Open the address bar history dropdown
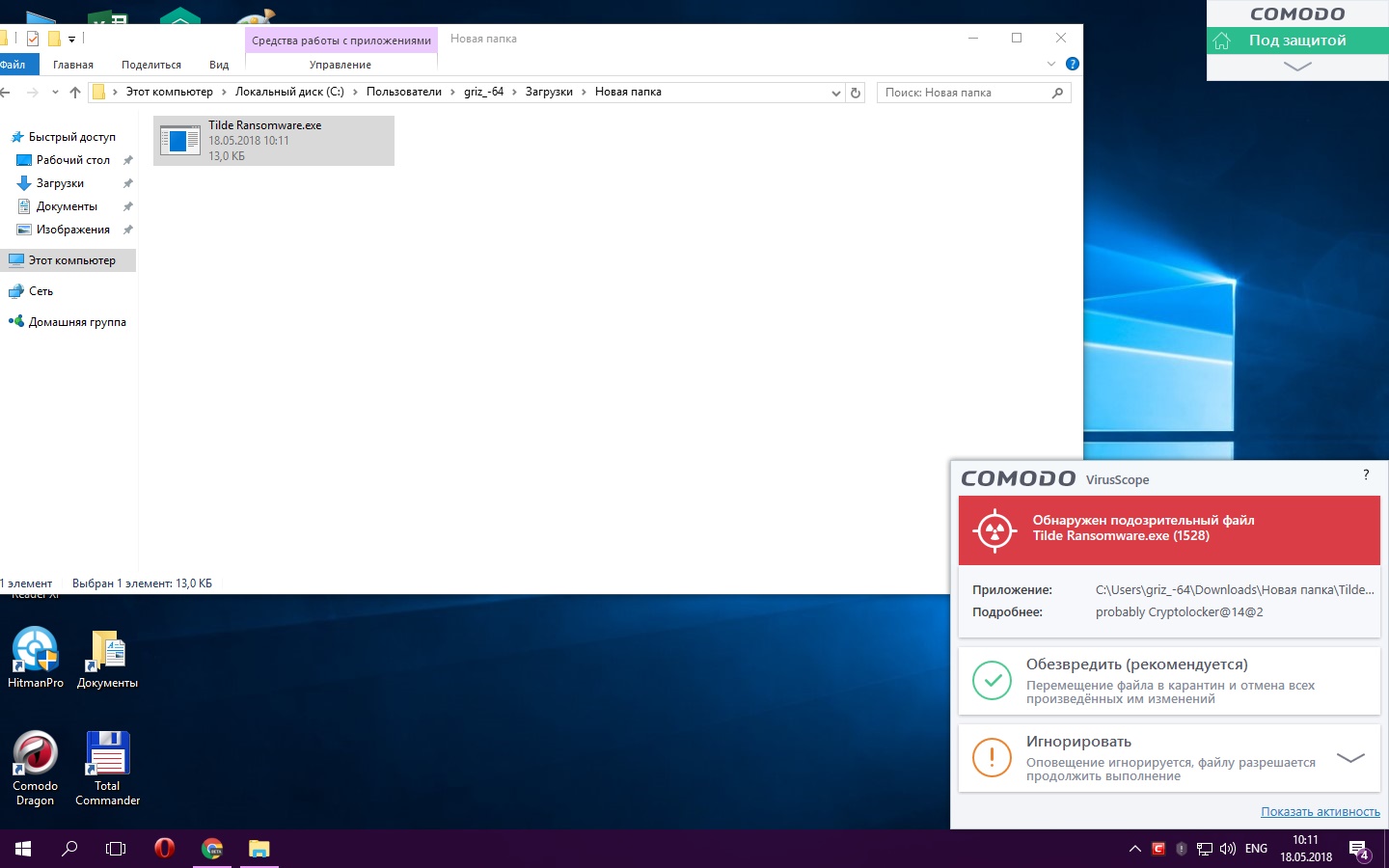This screenshot has height=868, width=1389. 835,93
